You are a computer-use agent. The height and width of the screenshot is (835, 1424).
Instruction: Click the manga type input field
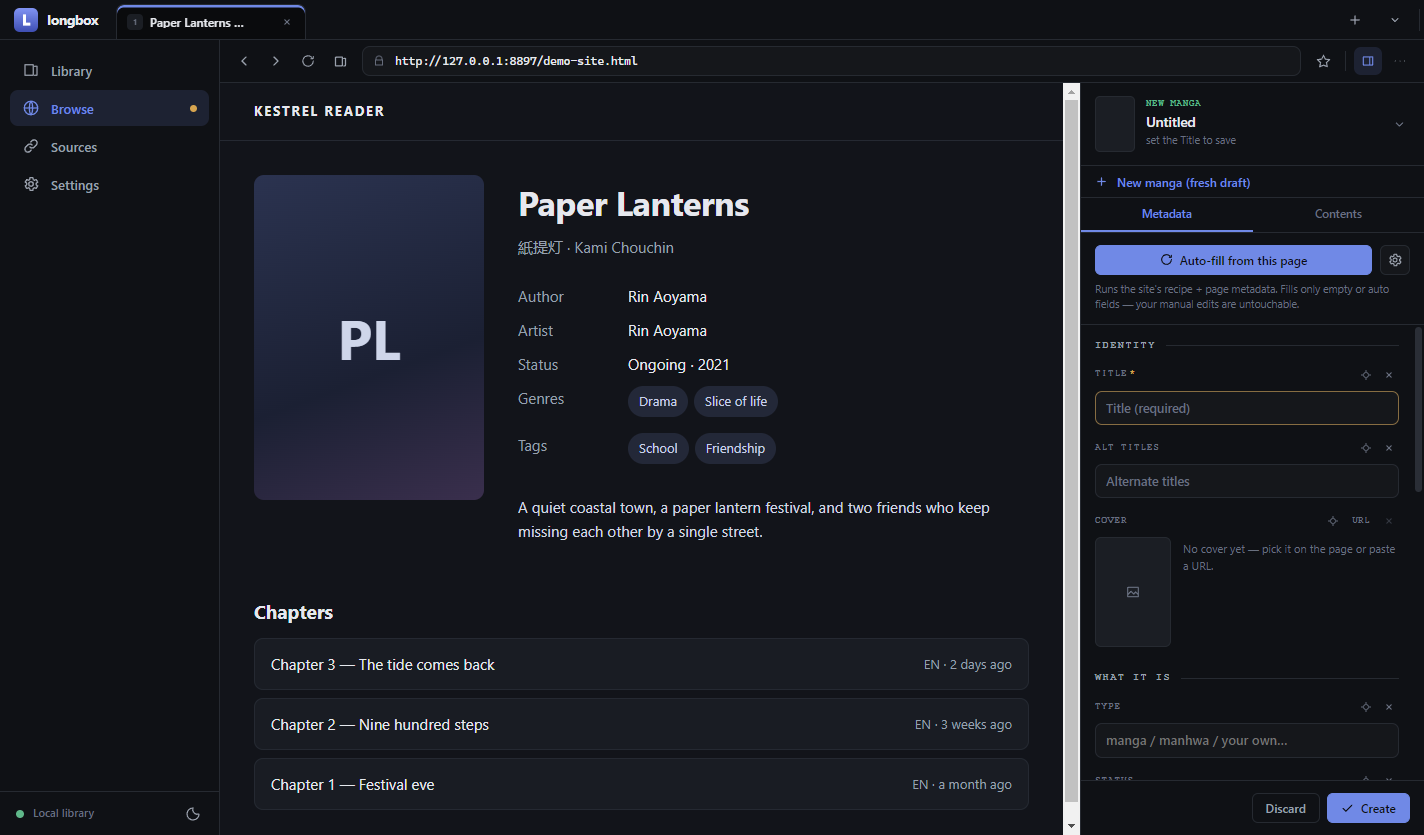coord(1247,741)
